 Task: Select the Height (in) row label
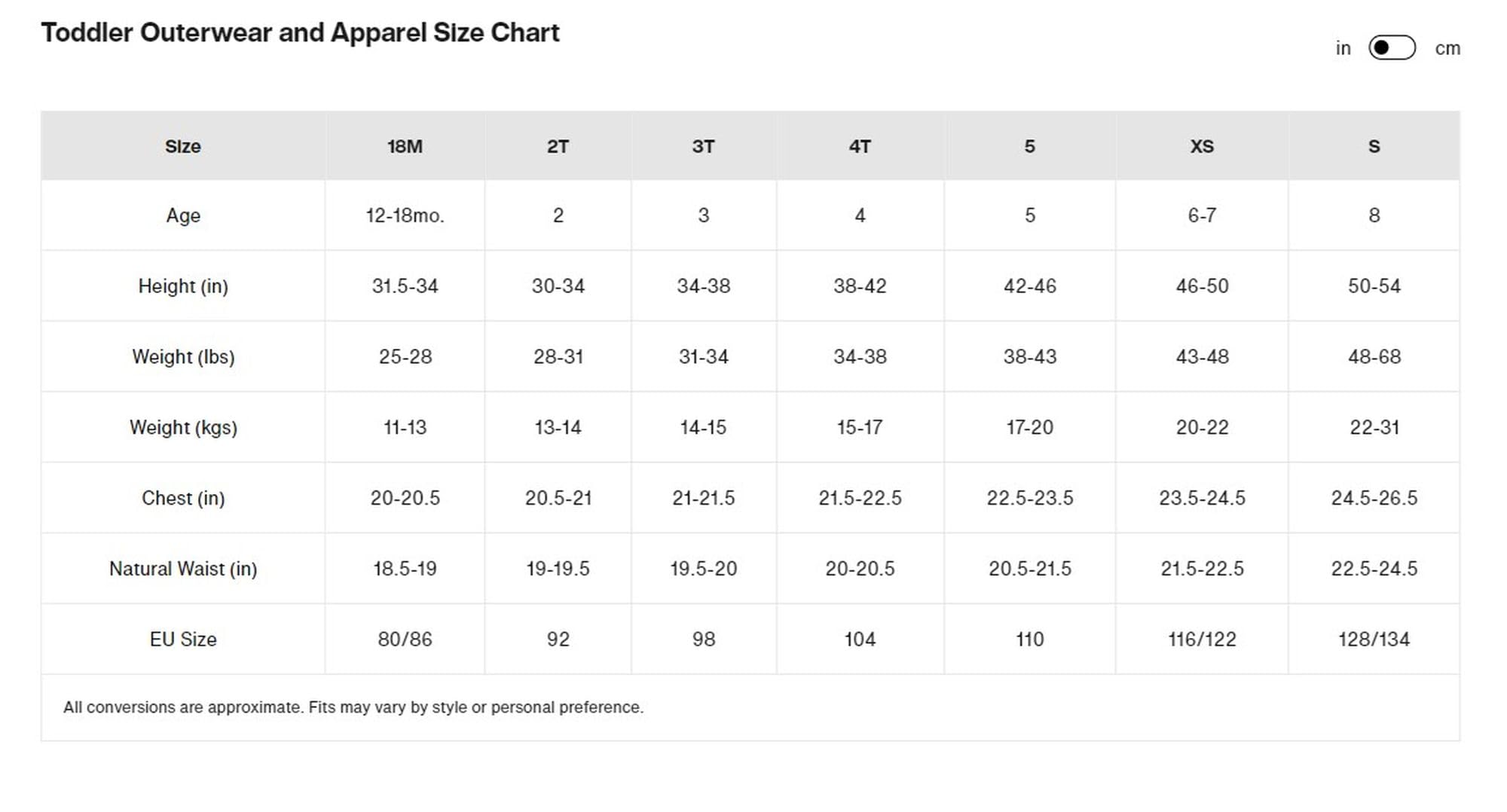click(183, 286)
